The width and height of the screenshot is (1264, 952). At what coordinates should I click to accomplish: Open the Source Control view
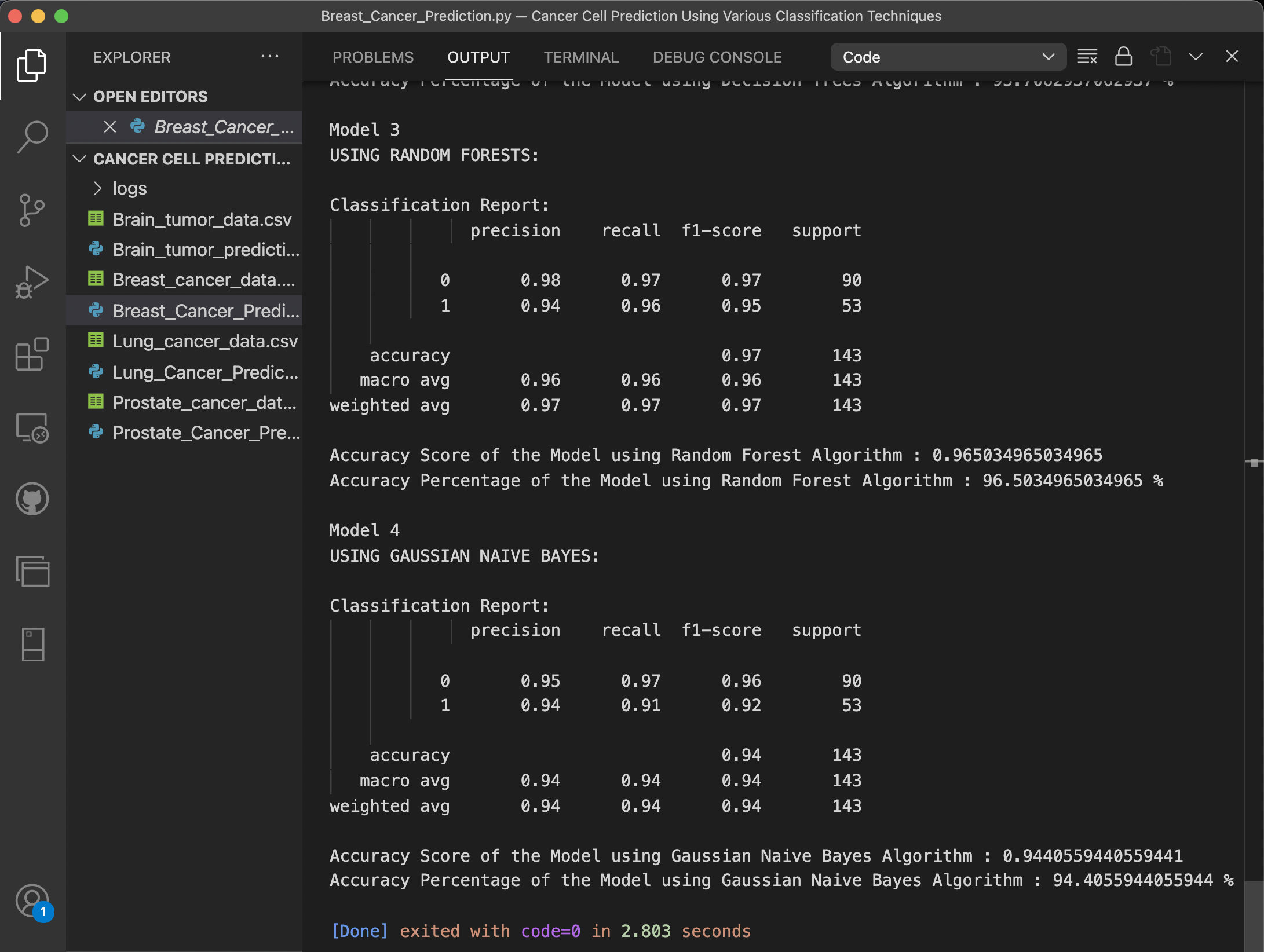point(32,210)
